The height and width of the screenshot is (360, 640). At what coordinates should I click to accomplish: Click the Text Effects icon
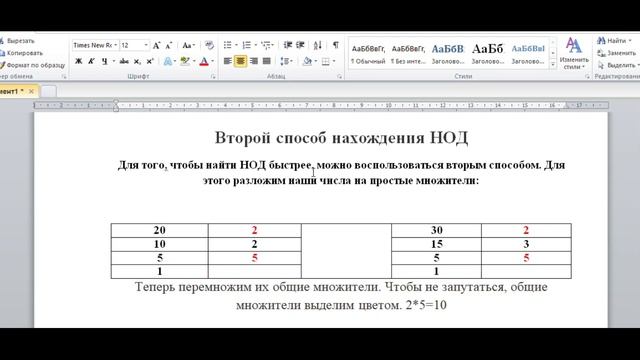tap(167, 61)
